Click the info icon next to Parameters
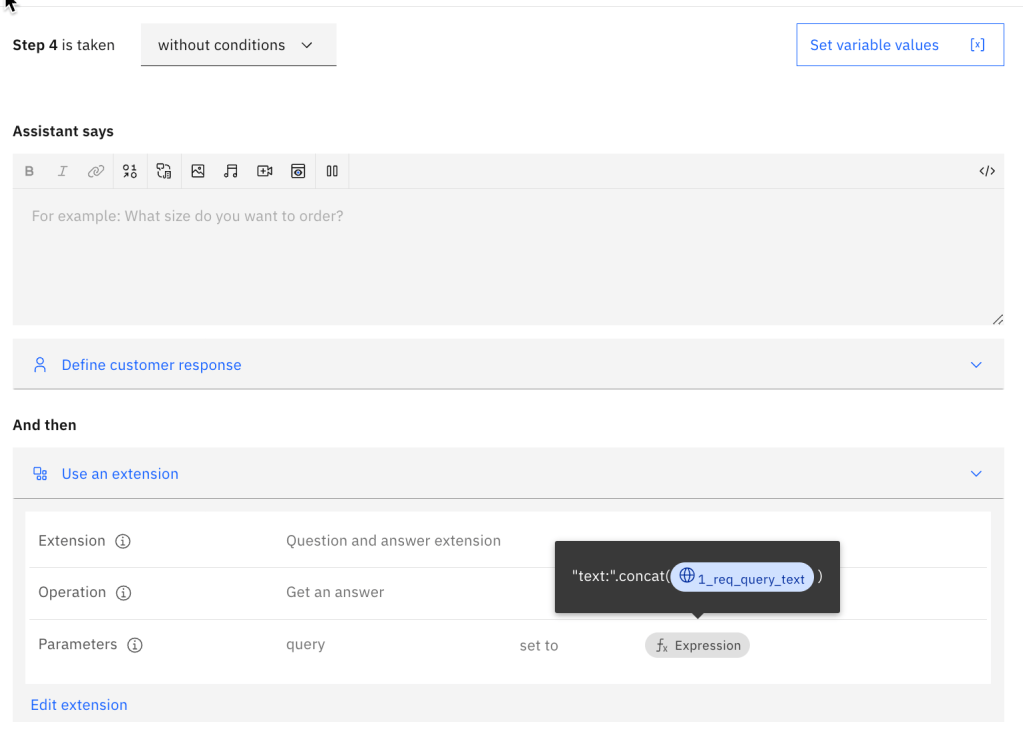The height and width of the screenshot is (748, 1023). click(x=135, y=645)
